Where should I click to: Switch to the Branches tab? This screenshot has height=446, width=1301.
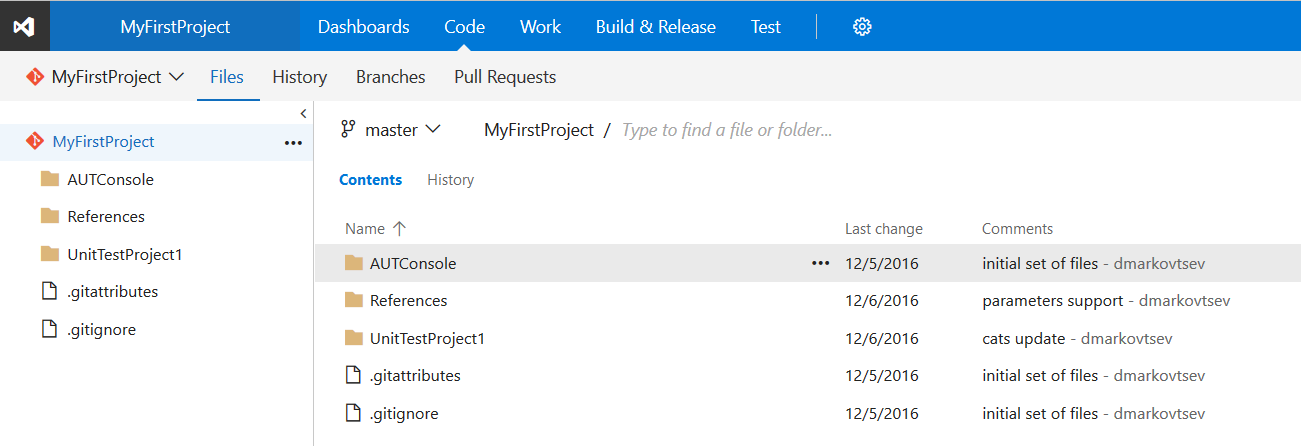tap(390, 77)
